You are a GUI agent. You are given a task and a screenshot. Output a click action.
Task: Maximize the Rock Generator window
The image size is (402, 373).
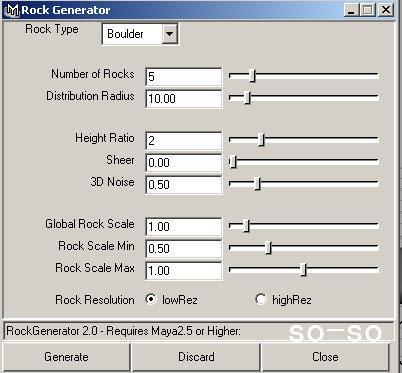click(367, 10)
